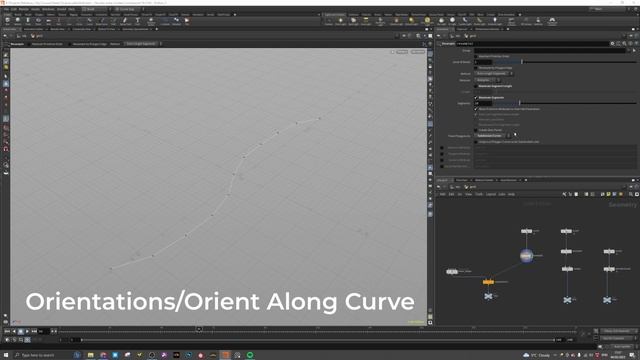Click the orange resample node in network

(488, 282)
